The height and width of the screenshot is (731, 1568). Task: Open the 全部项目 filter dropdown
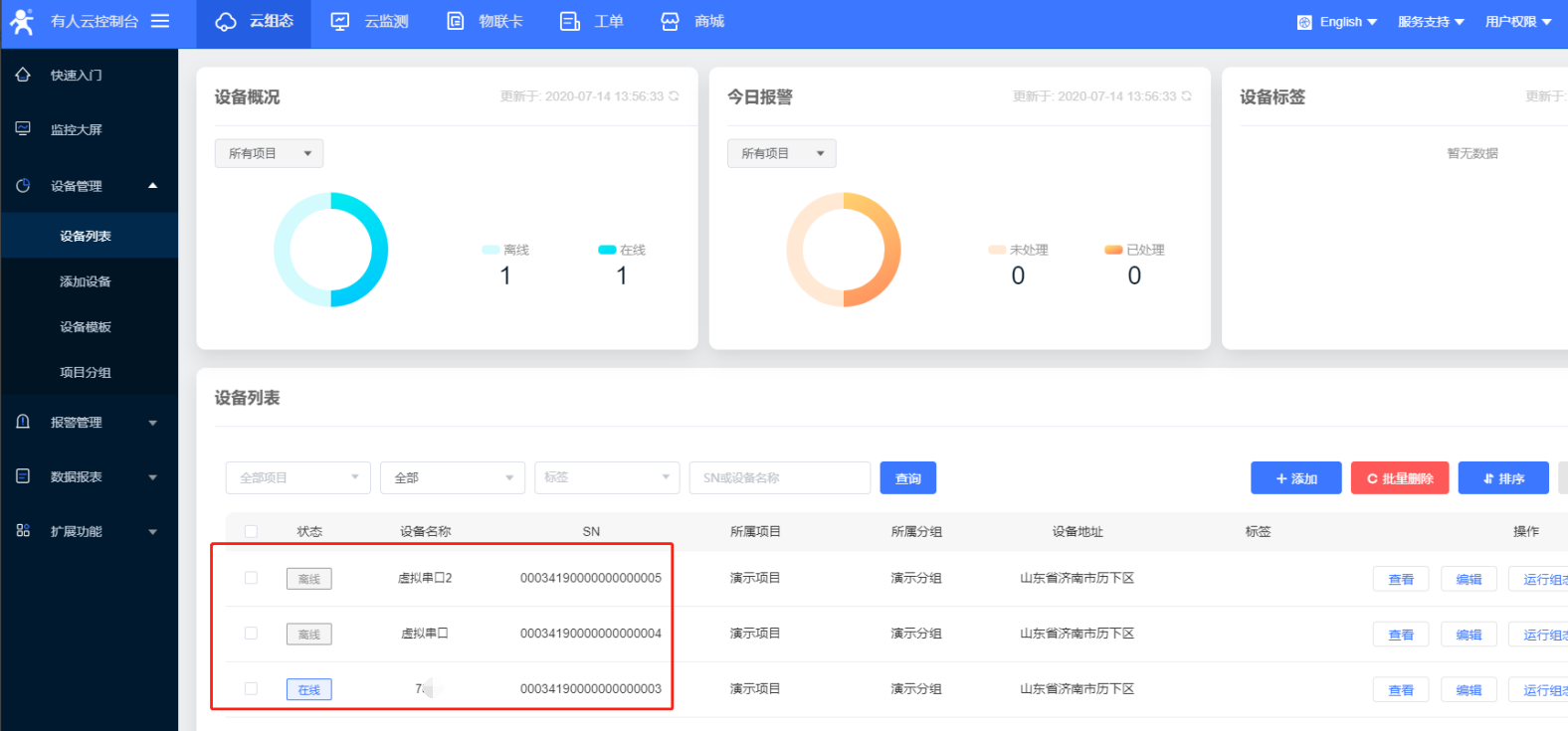click(297, 477)
